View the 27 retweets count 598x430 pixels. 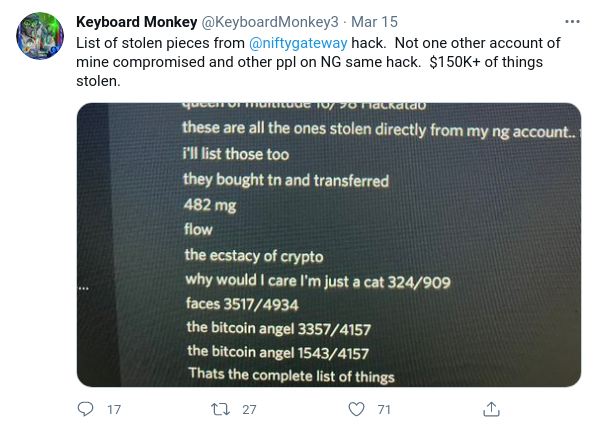click(x=249, y=409)
